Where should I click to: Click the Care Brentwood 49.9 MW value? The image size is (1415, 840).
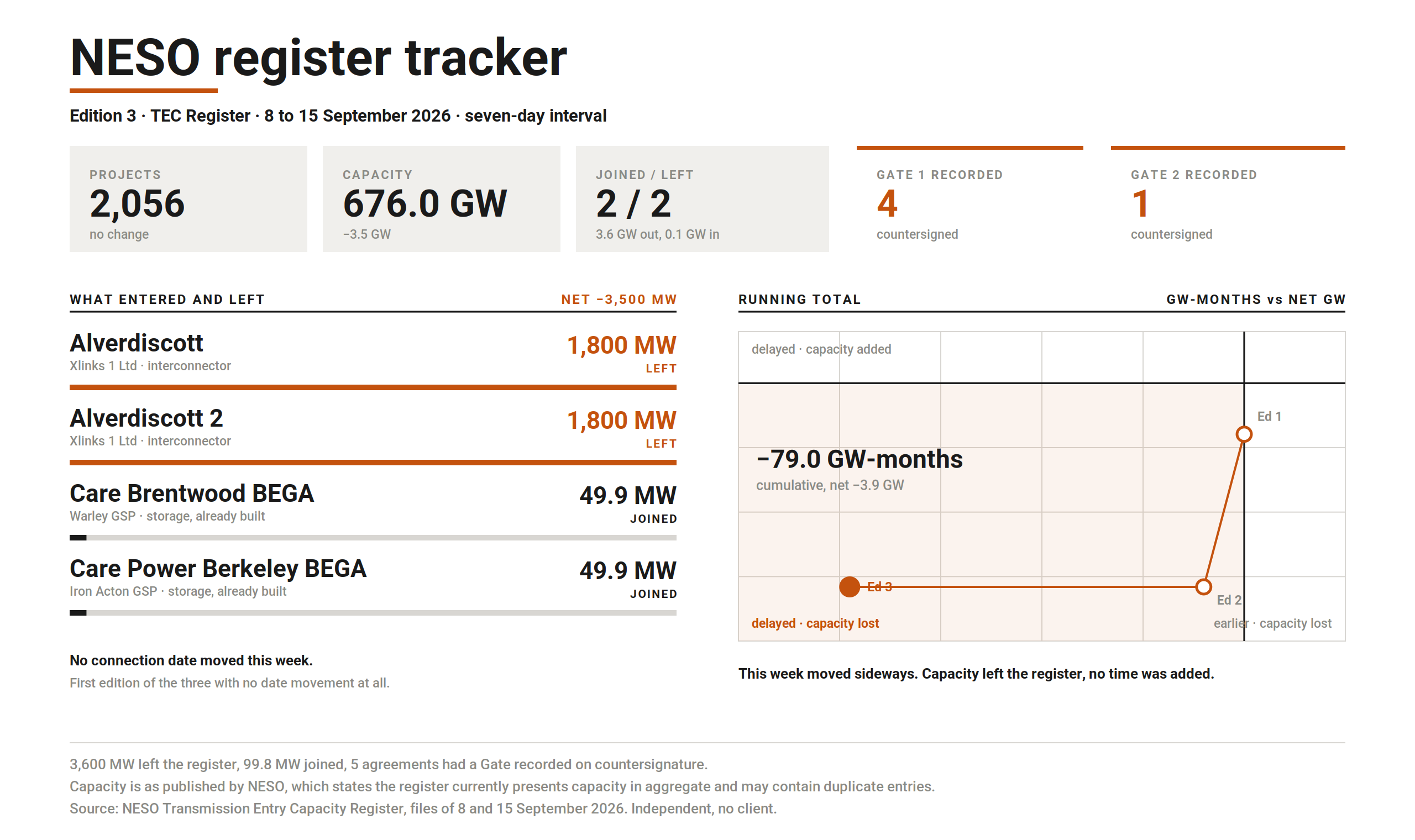coord(628,496)
